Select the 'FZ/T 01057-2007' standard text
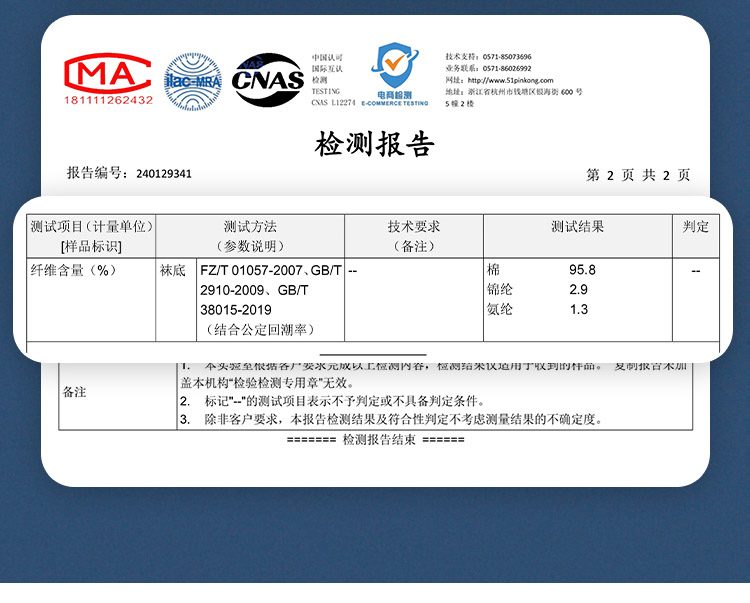Viewport: 750px width, 603px height. [x=251, y=271]
